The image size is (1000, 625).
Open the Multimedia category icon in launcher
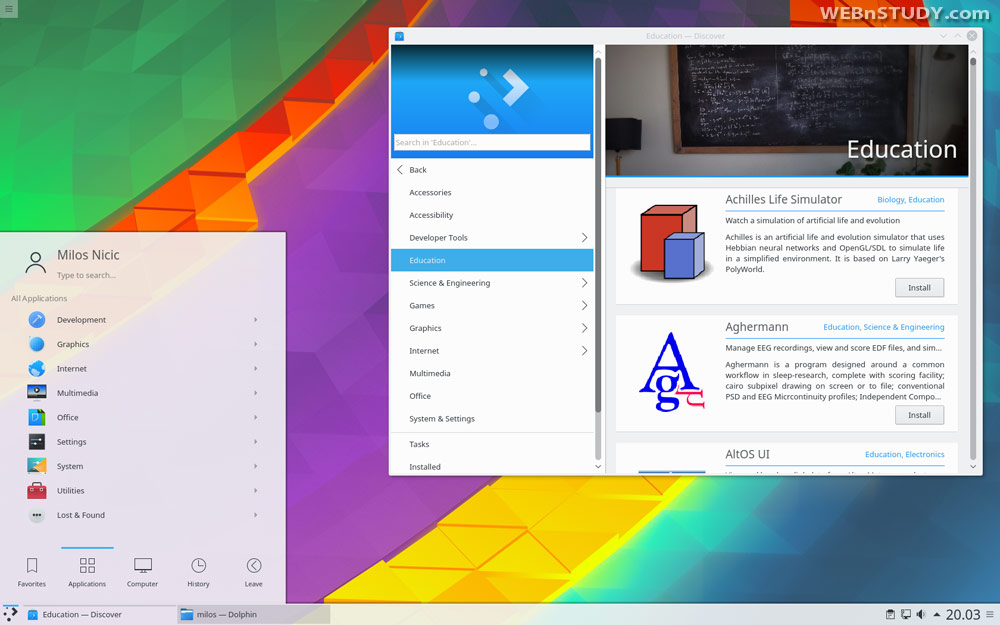tap(37, 393)
